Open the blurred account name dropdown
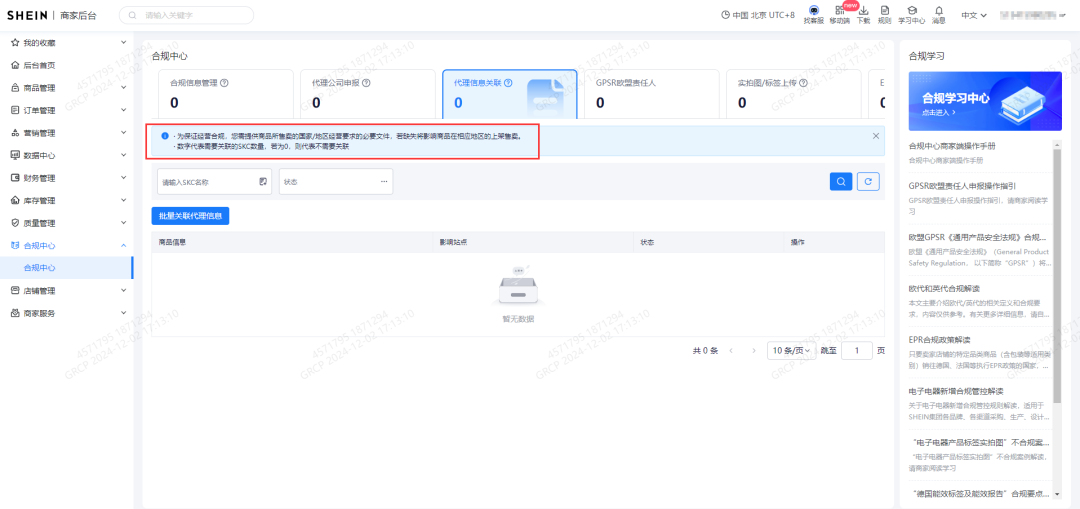The height and width of the screenshot is (509, 1080). pos(1033,15)
